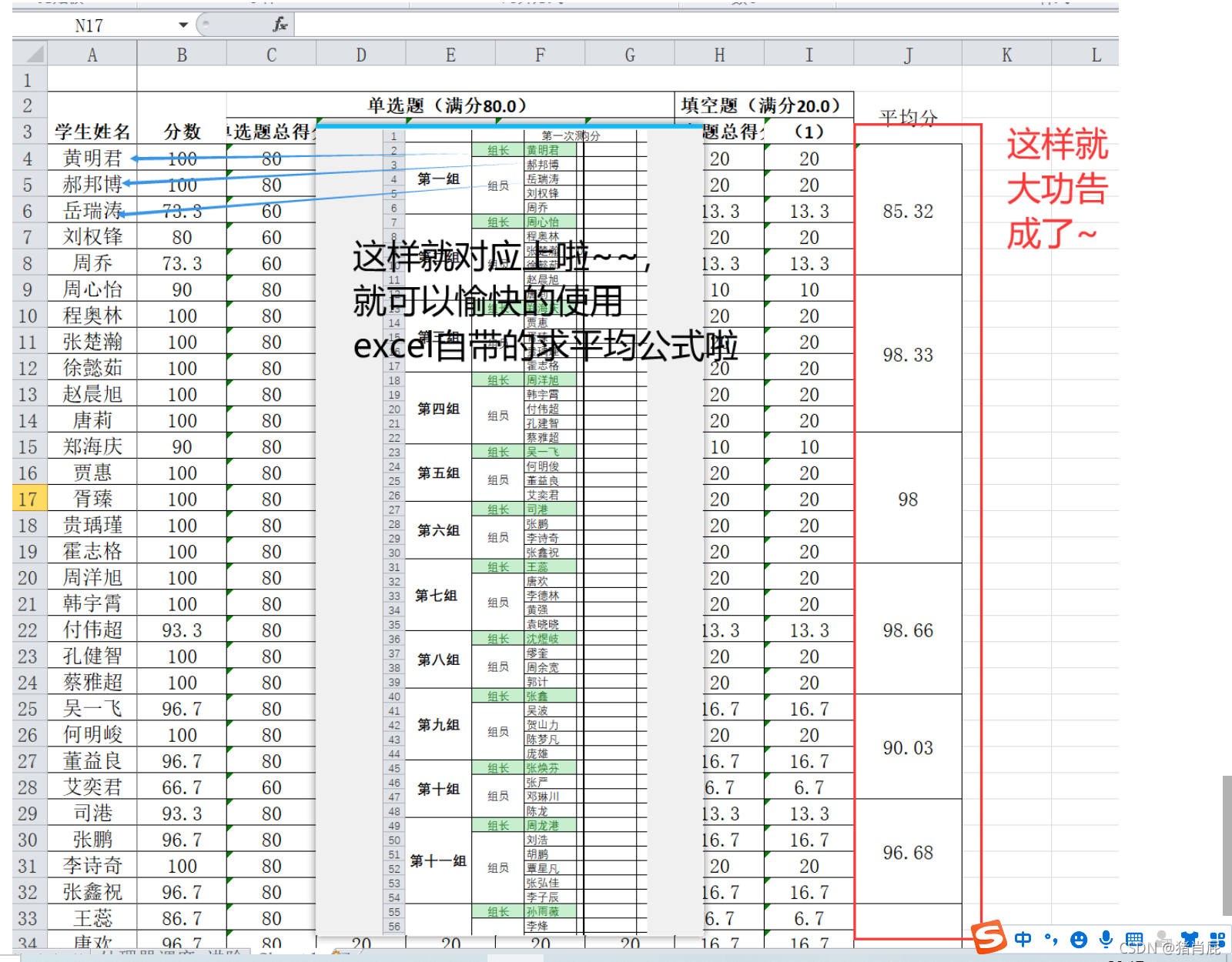The image size is (1232, 962).
Task: Click the header cell 学生姓名
Action: tap(92, 132)
